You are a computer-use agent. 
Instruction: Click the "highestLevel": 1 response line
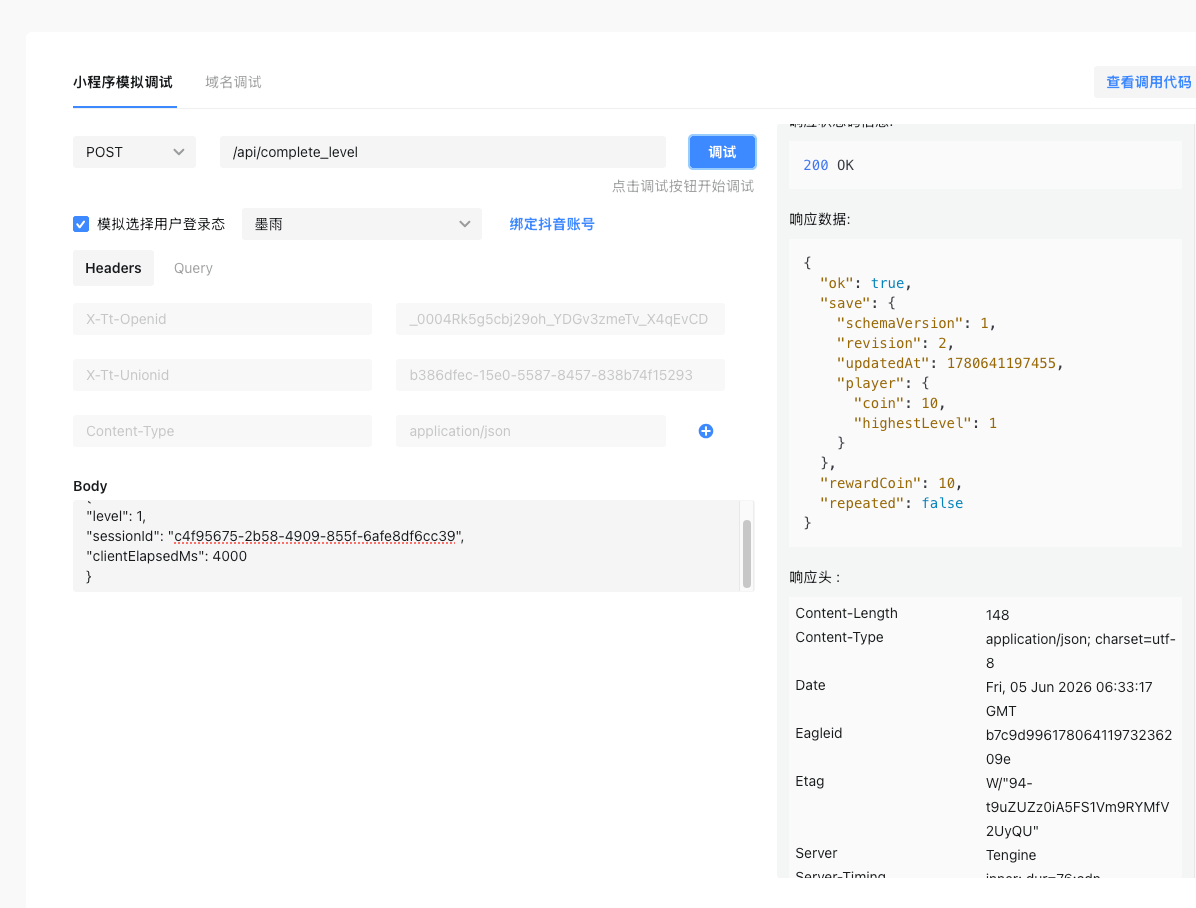tap(924, 423)
